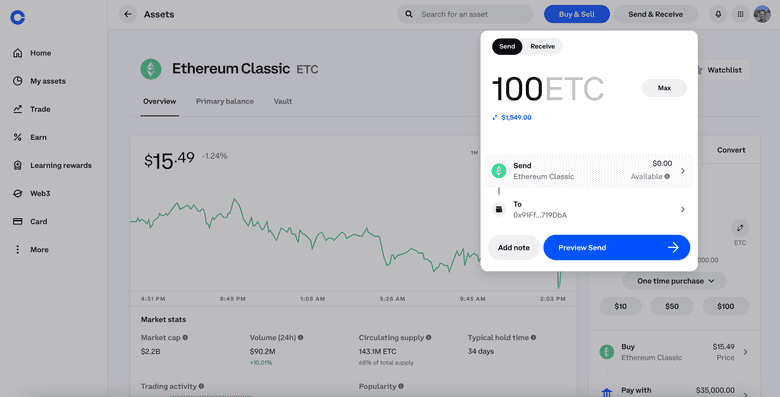
Task: Click the Max amount button
Action: click(664, 88)
